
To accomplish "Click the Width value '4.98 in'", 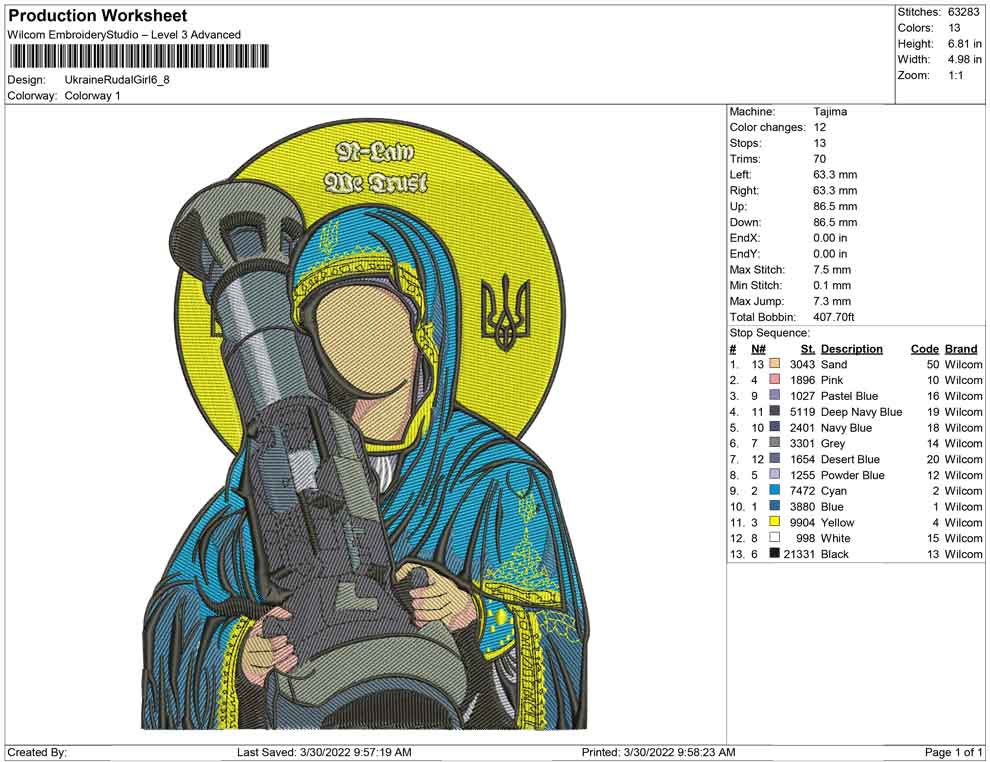I will (965, 59).
